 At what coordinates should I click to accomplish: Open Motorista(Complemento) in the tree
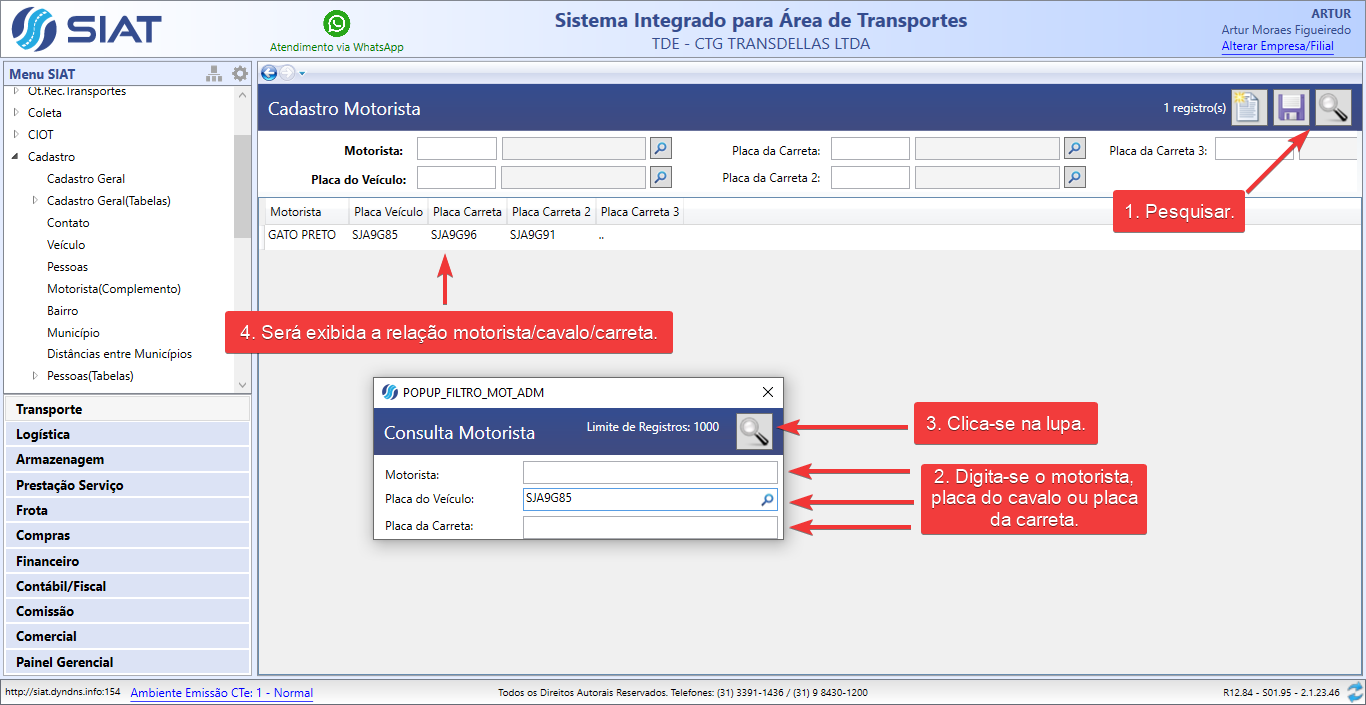click(113, 289)
